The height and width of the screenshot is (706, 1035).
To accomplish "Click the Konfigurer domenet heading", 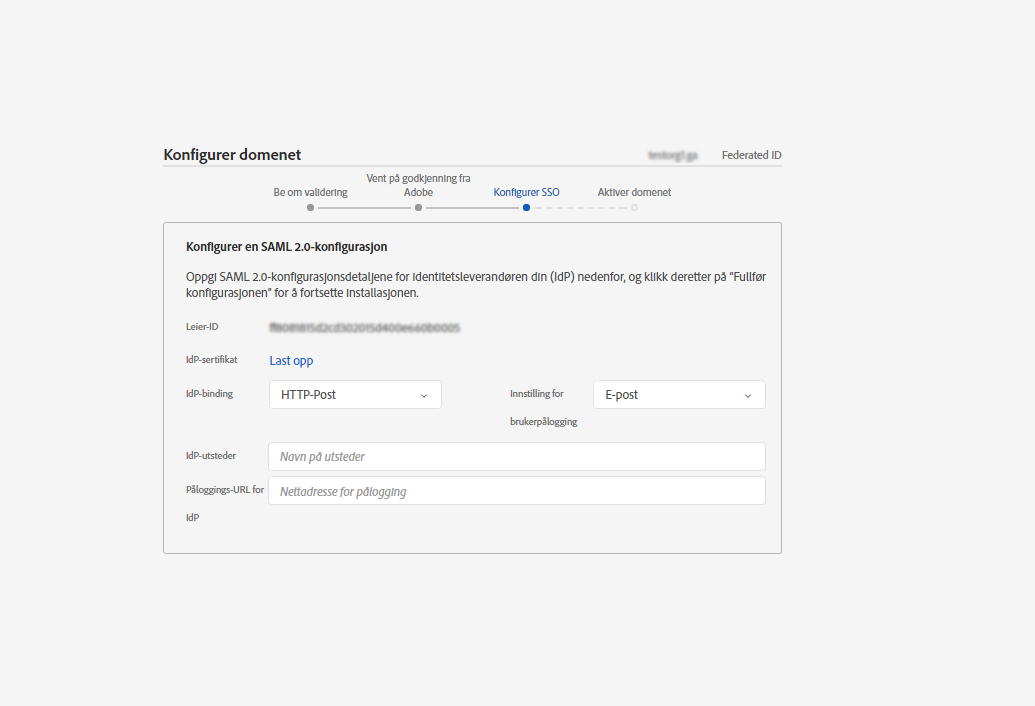I will pyautogui.click(x=232, y=155).
